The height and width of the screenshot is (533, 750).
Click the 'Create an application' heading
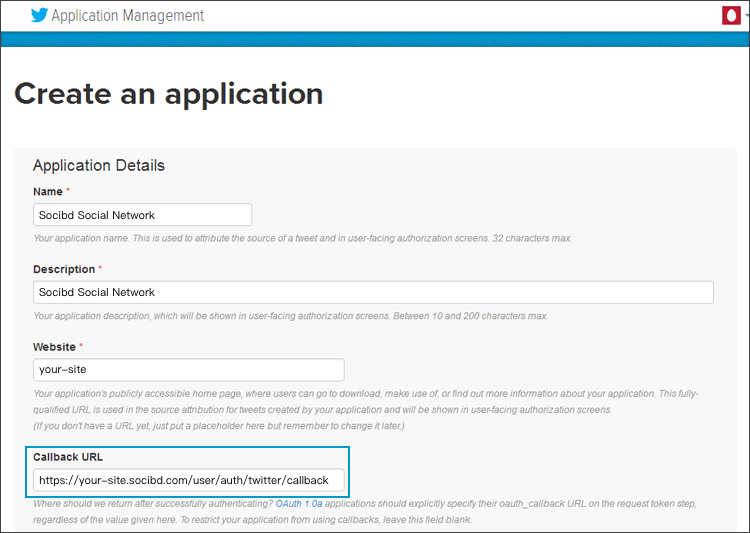coord(168,93)
